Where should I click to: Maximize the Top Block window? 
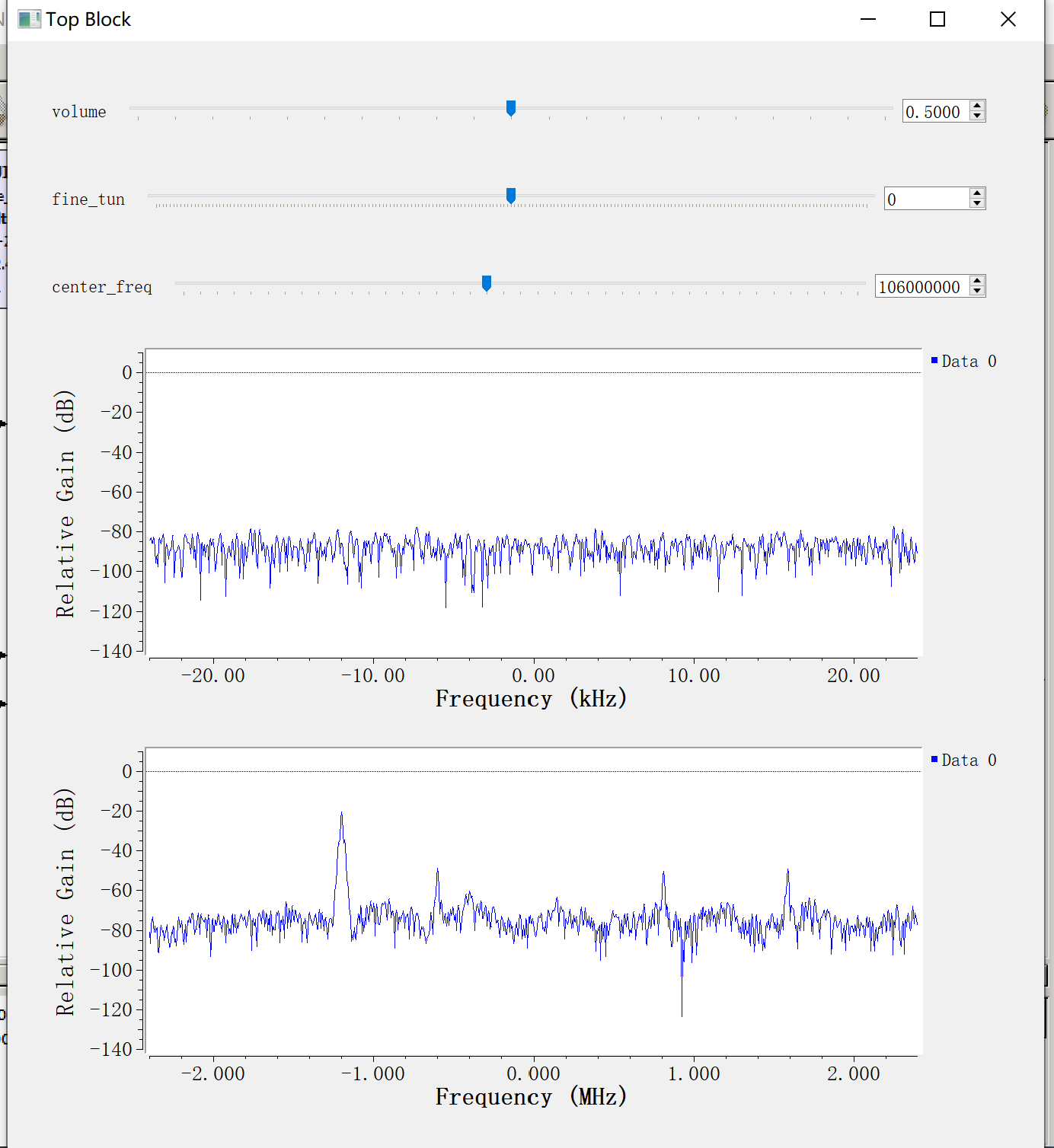937,19
